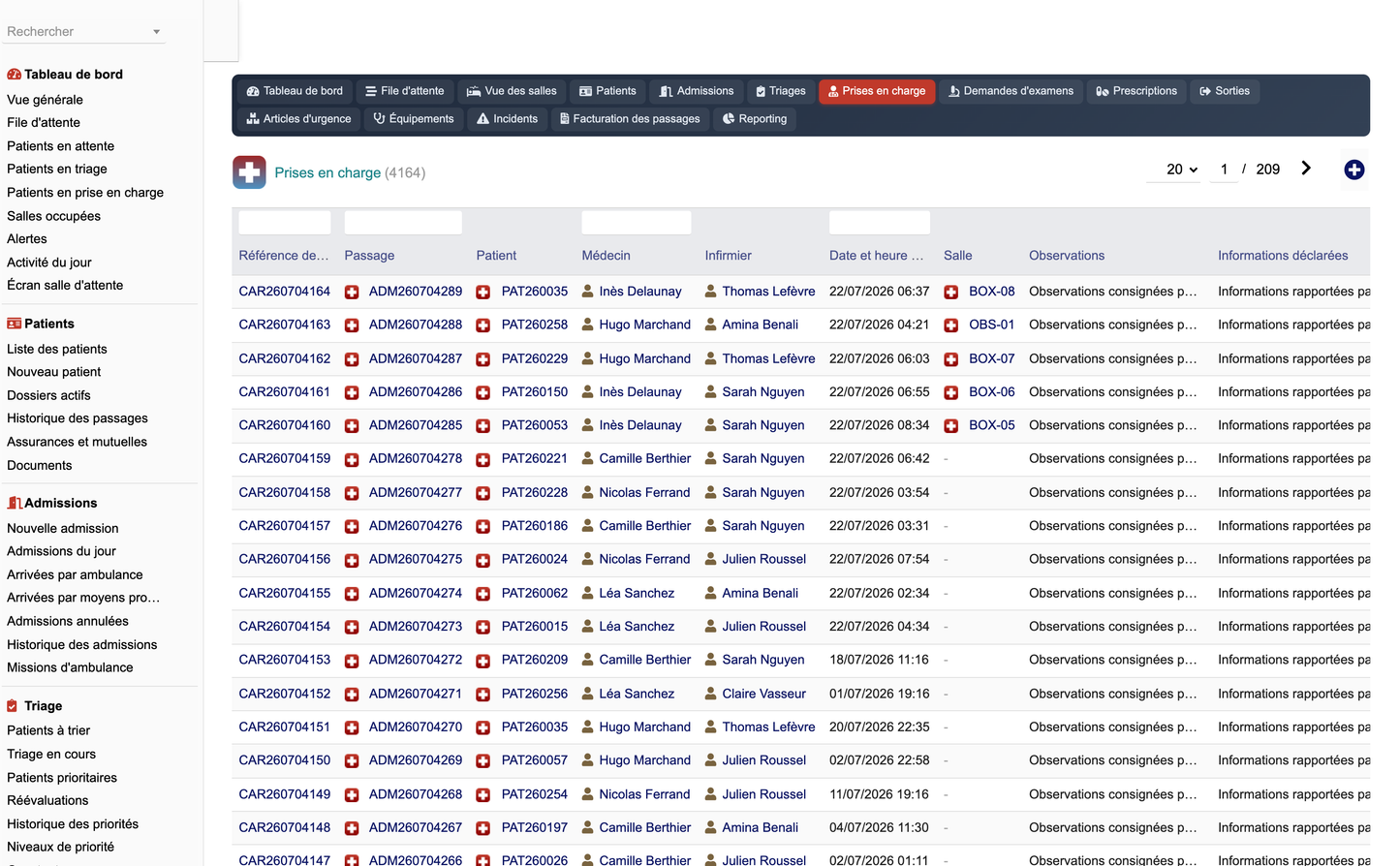
Task: Click the Médecin column filter field
Action: click(x=637, y=223)
